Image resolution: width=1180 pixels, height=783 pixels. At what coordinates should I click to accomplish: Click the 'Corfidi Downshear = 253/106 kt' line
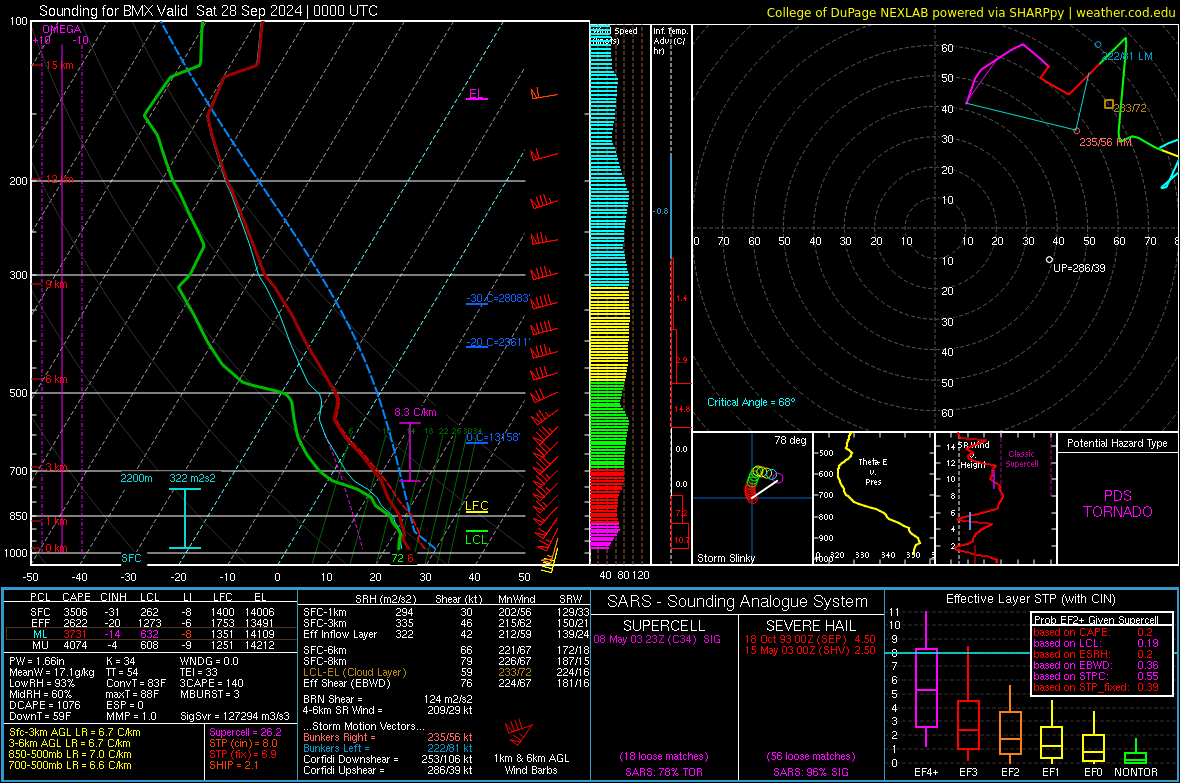tap(388, 760)
